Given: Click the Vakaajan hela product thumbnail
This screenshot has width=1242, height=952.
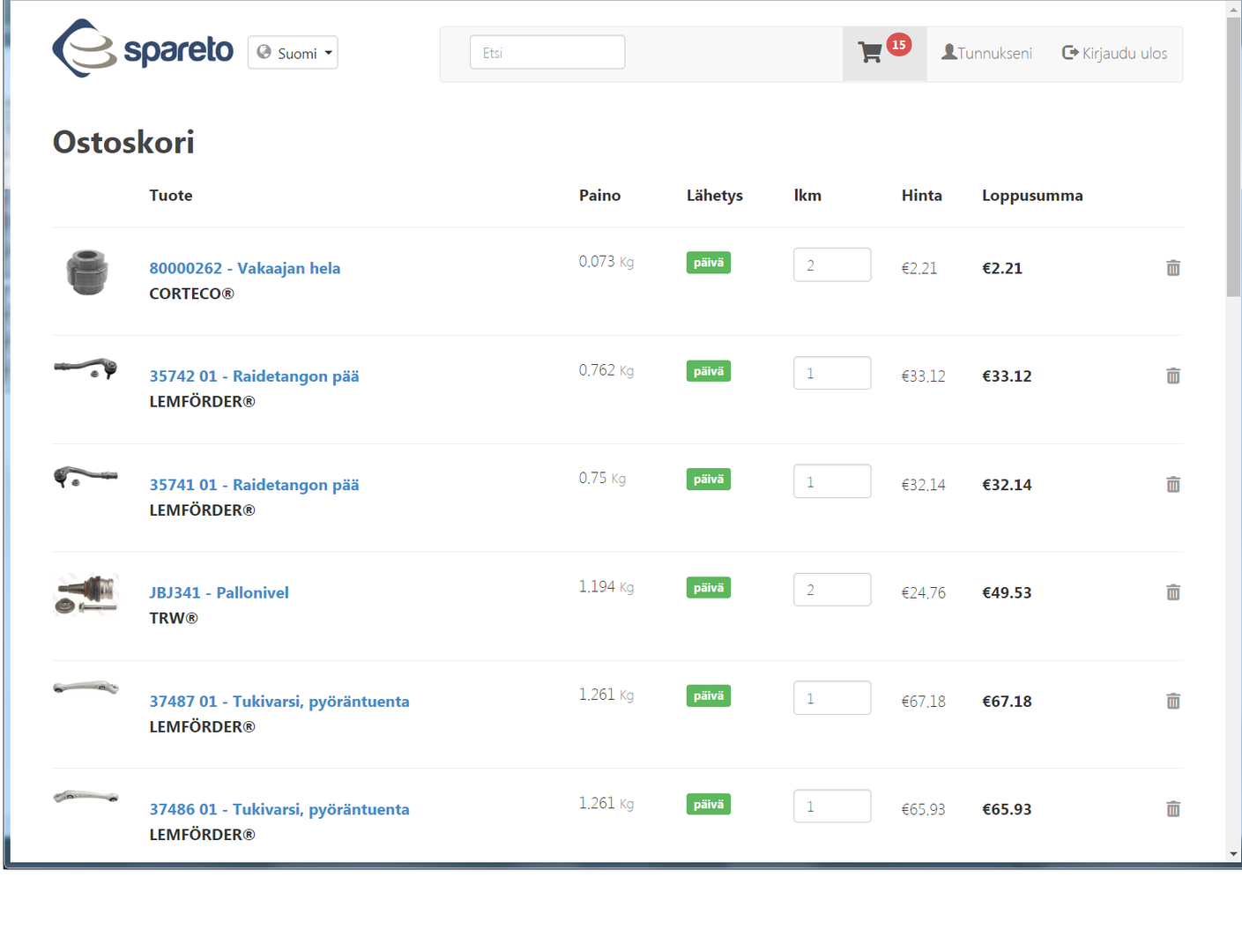Looking at the screenshot, I should [86, 271].
